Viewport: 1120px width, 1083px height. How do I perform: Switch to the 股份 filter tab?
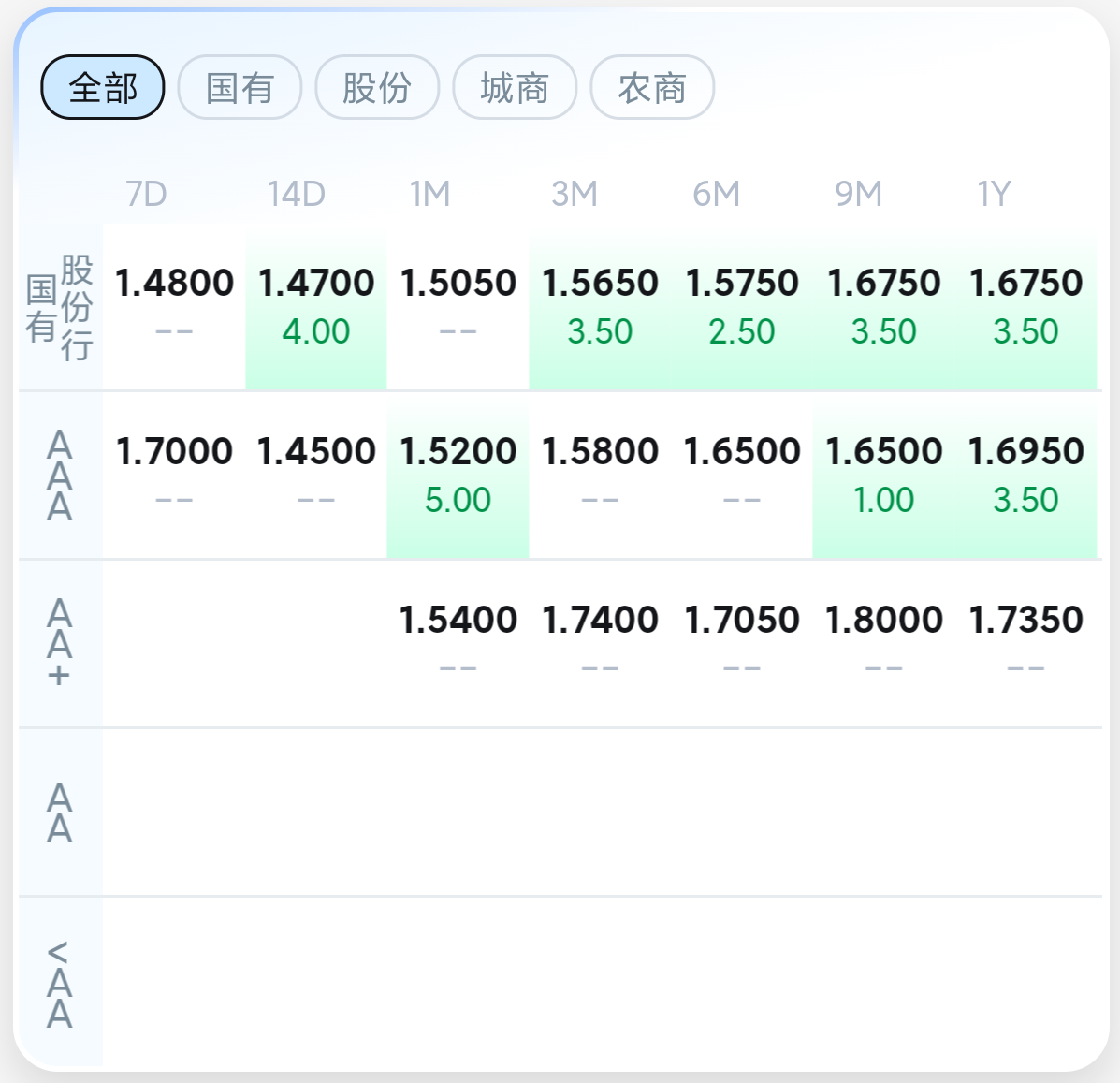pyautogui.click(x=377, y=87)
